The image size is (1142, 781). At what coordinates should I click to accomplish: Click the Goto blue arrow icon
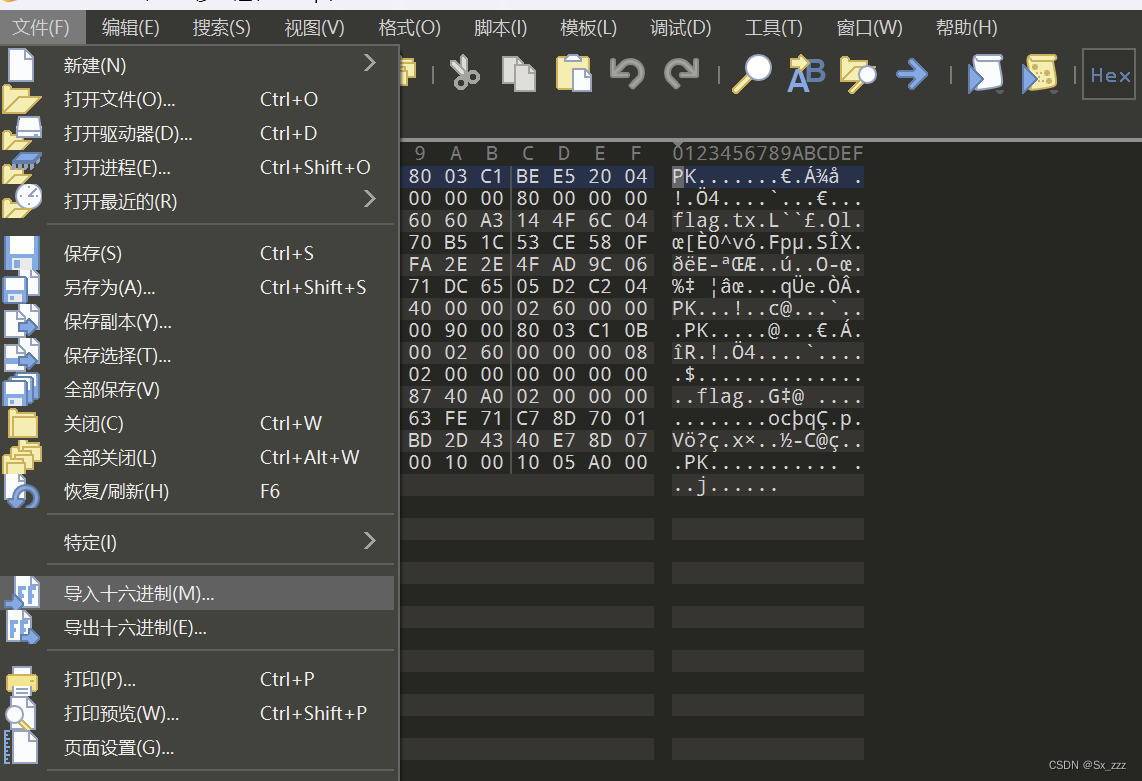tap(911, 75)
